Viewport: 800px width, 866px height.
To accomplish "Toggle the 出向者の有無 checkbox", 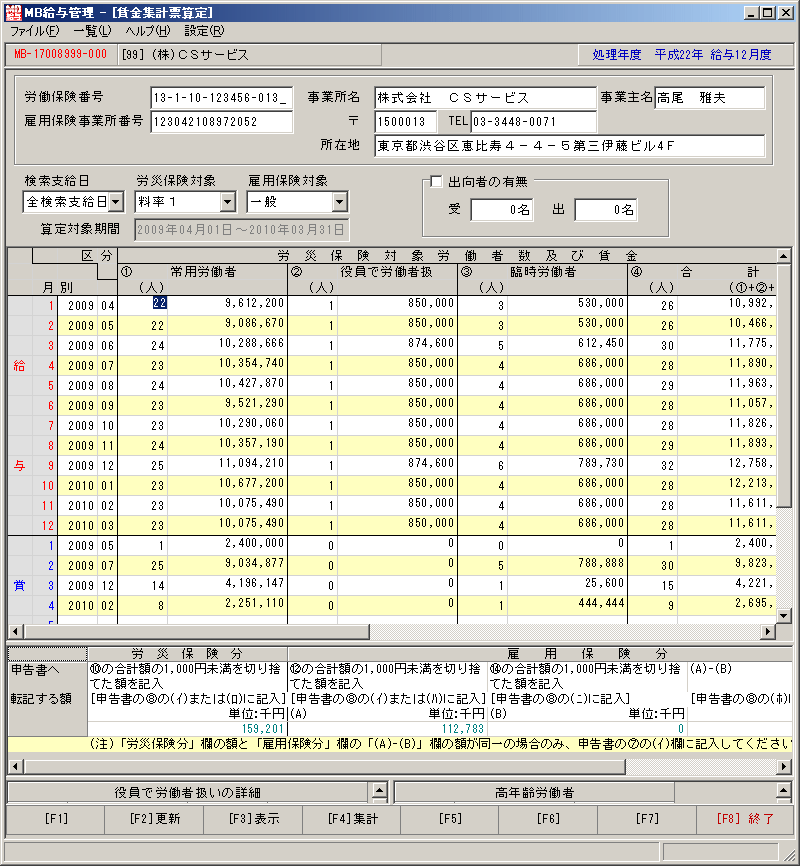I will 436,182.
